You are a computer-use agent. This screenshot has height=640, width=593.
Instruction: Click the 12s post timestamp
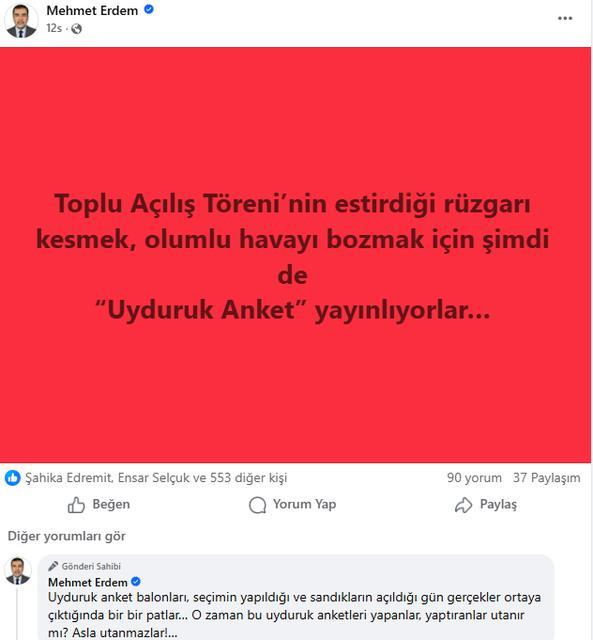[x=54, y=28]
